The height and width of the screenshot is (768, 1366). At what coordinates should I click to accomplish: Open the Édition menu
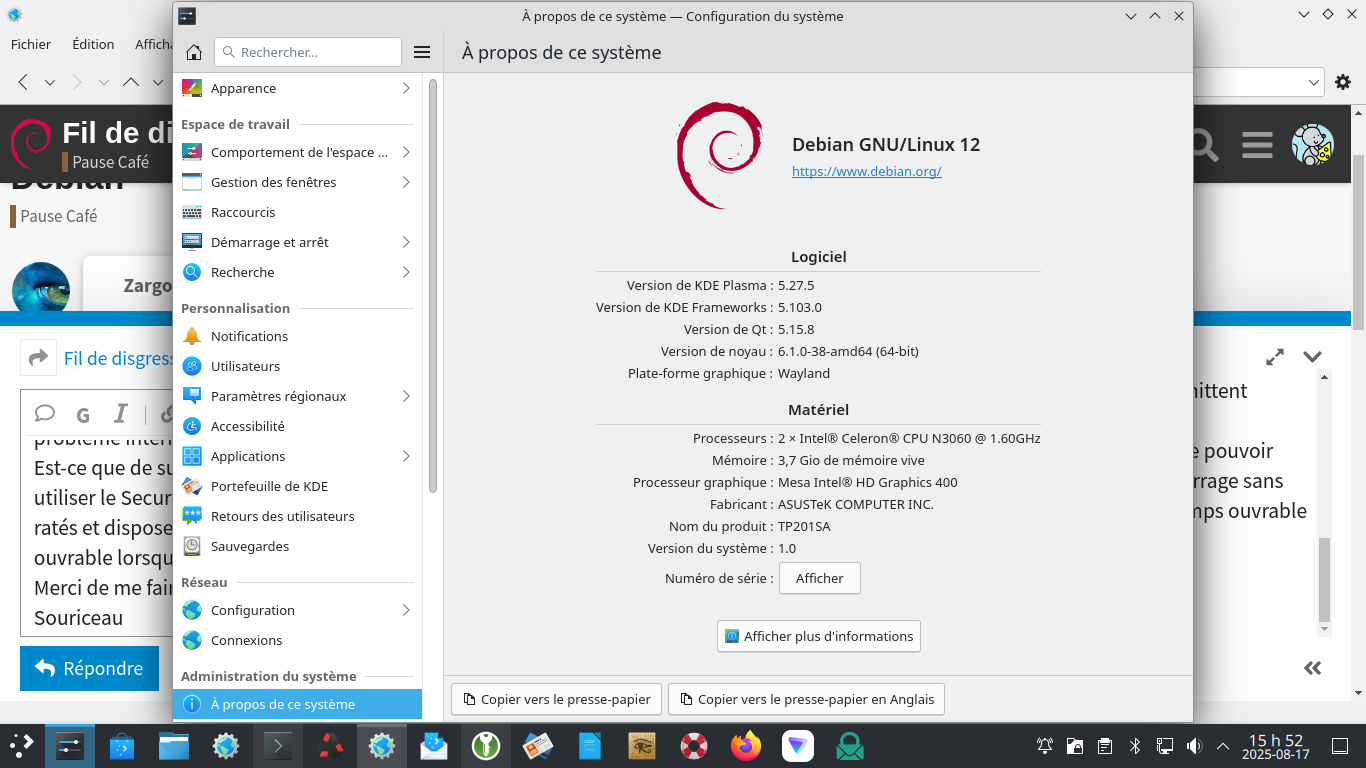coord(93,44)
